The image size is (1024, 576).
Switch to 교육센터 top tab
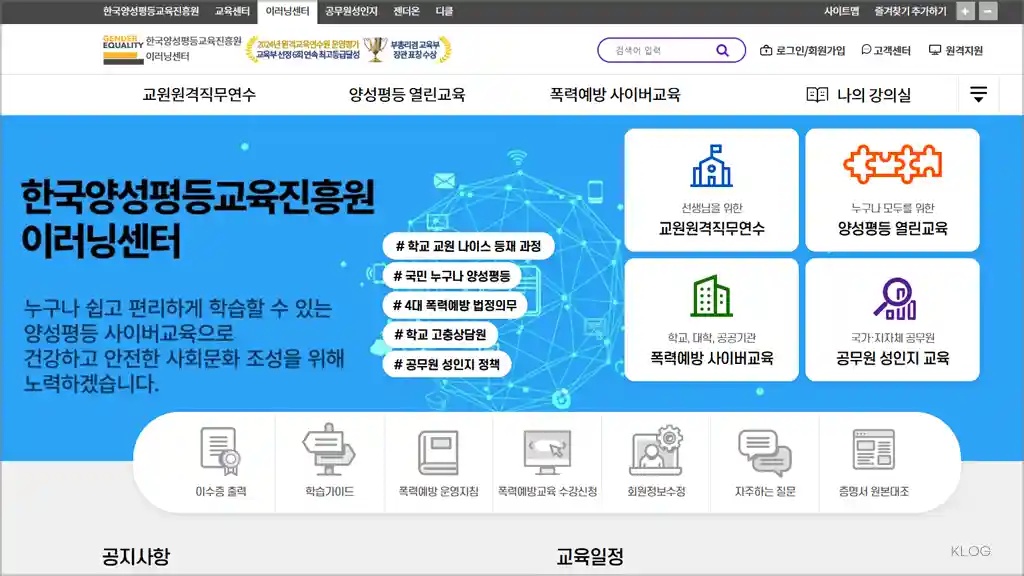[x=232, y=11]
